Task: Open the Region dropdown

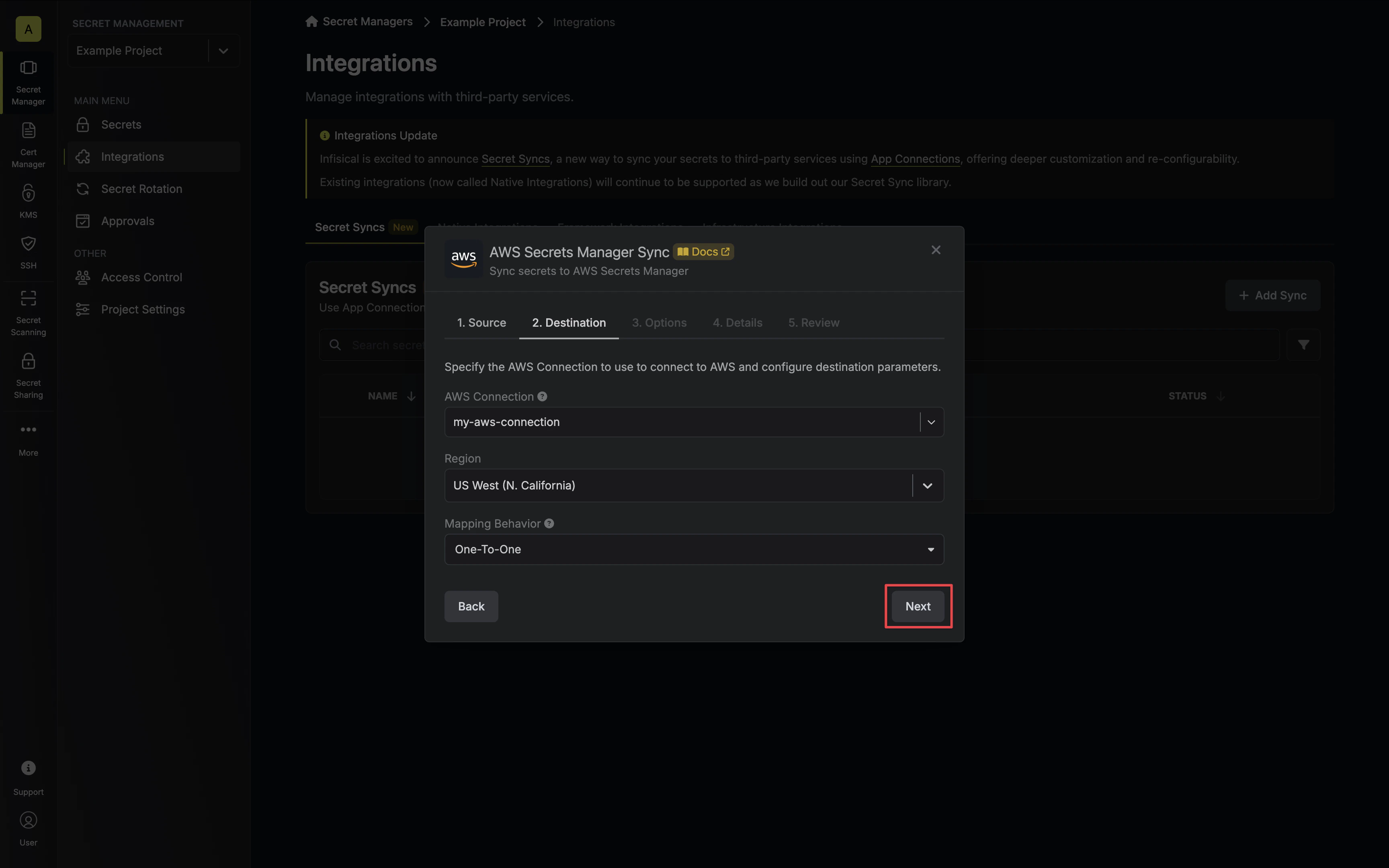Action: tap(694, 486)
